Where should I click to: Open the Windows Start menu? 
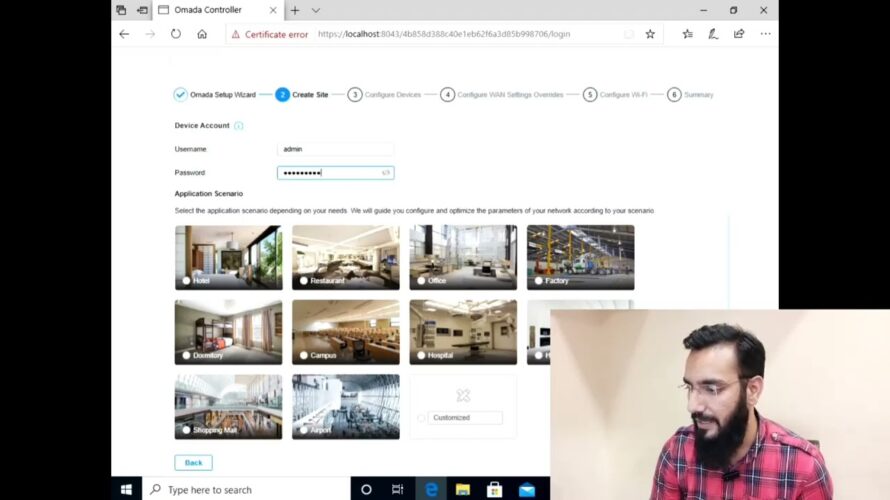(127, 489)
